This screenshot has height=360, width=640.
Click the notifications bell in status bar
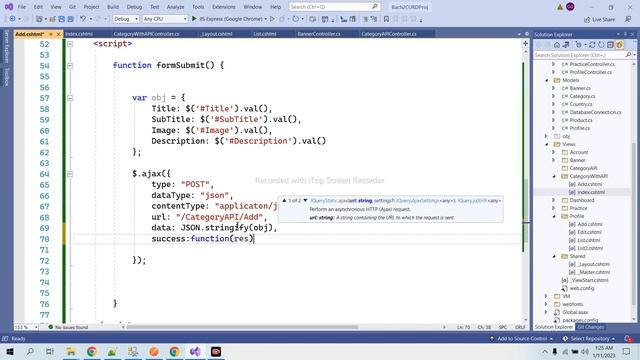click(x=628, y=338)
